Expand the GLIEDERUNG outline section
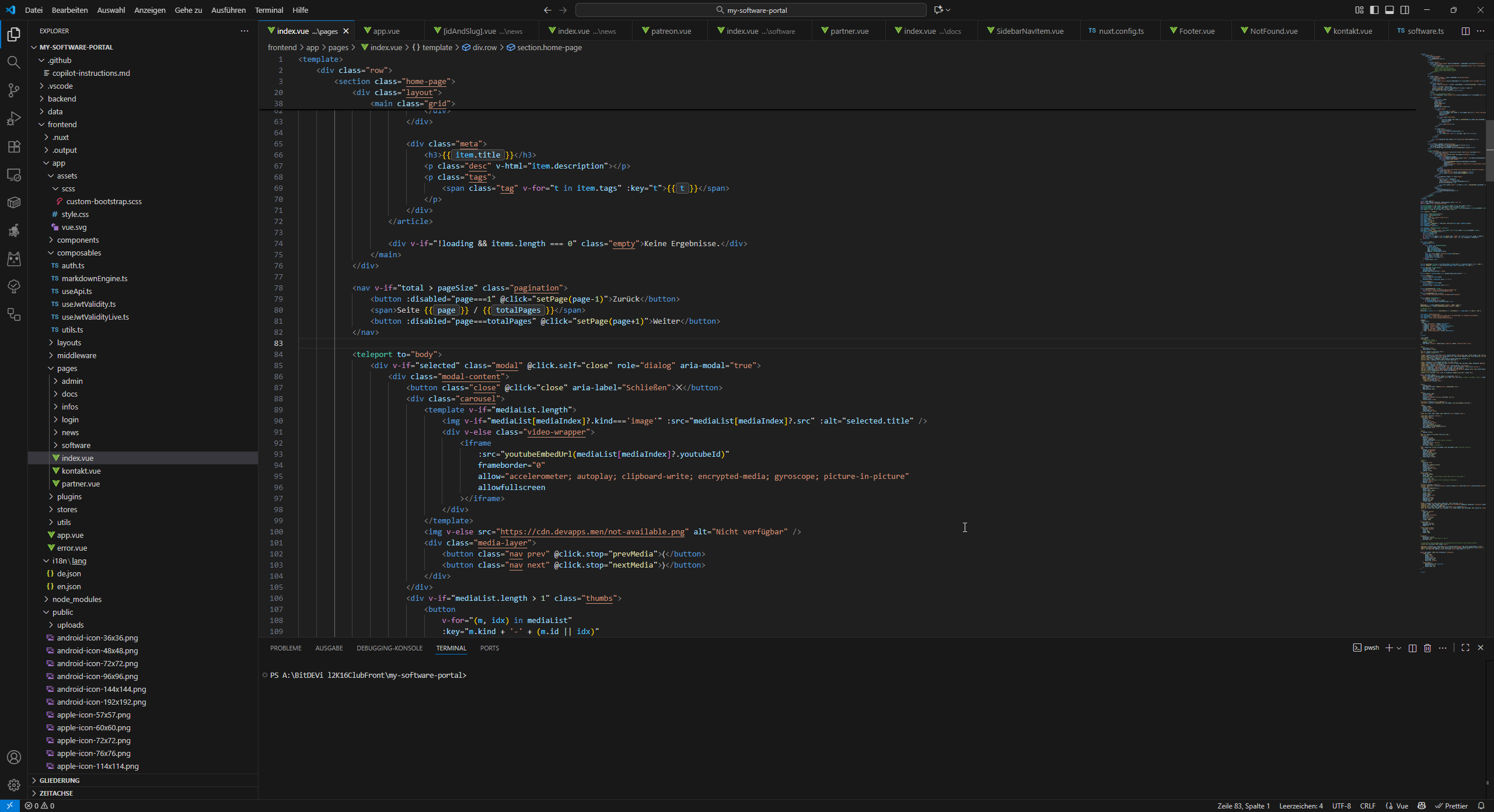Screen dimensions: 1494x812 click(x=60, y=780)
